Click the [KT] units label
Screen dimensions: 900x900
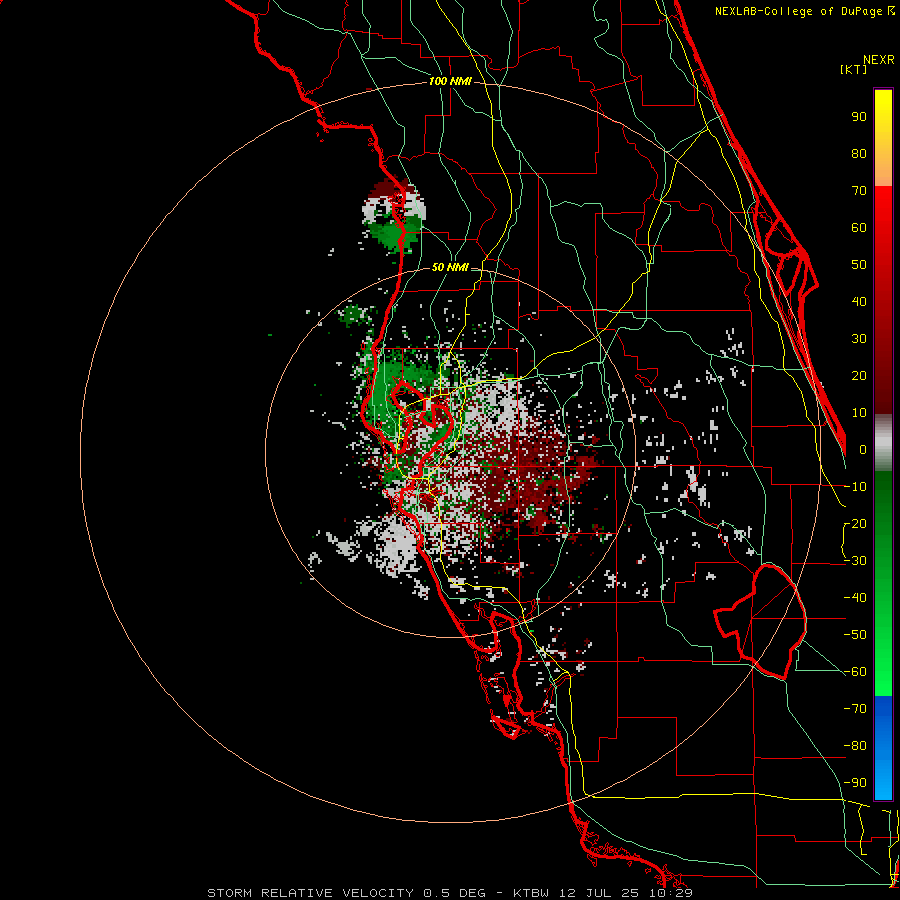coord(853,69)
